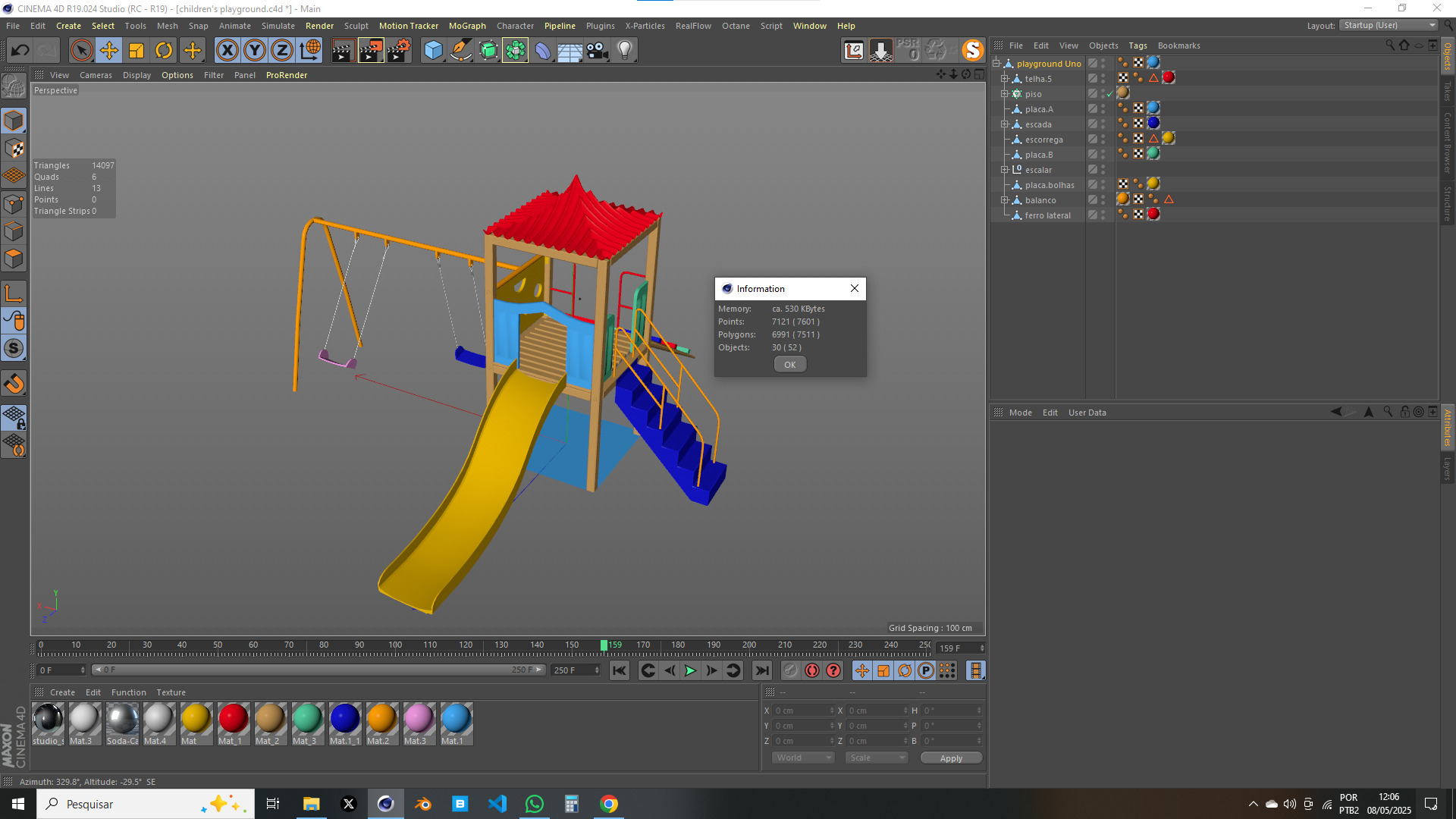Expand the balanco object
1456x819 pixels.
(1004, 200)
